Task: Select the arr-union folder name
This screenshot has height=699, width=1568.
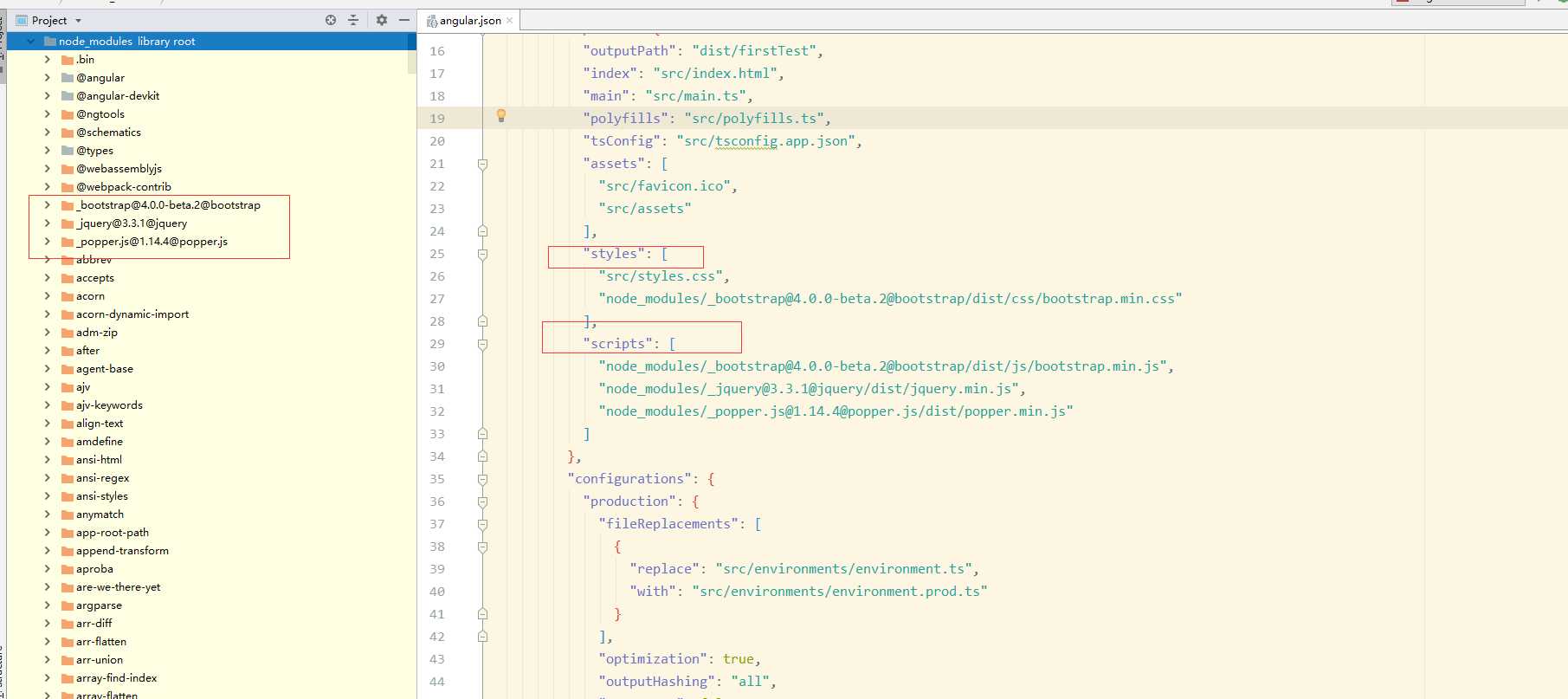Action: [x=100, y=660]
